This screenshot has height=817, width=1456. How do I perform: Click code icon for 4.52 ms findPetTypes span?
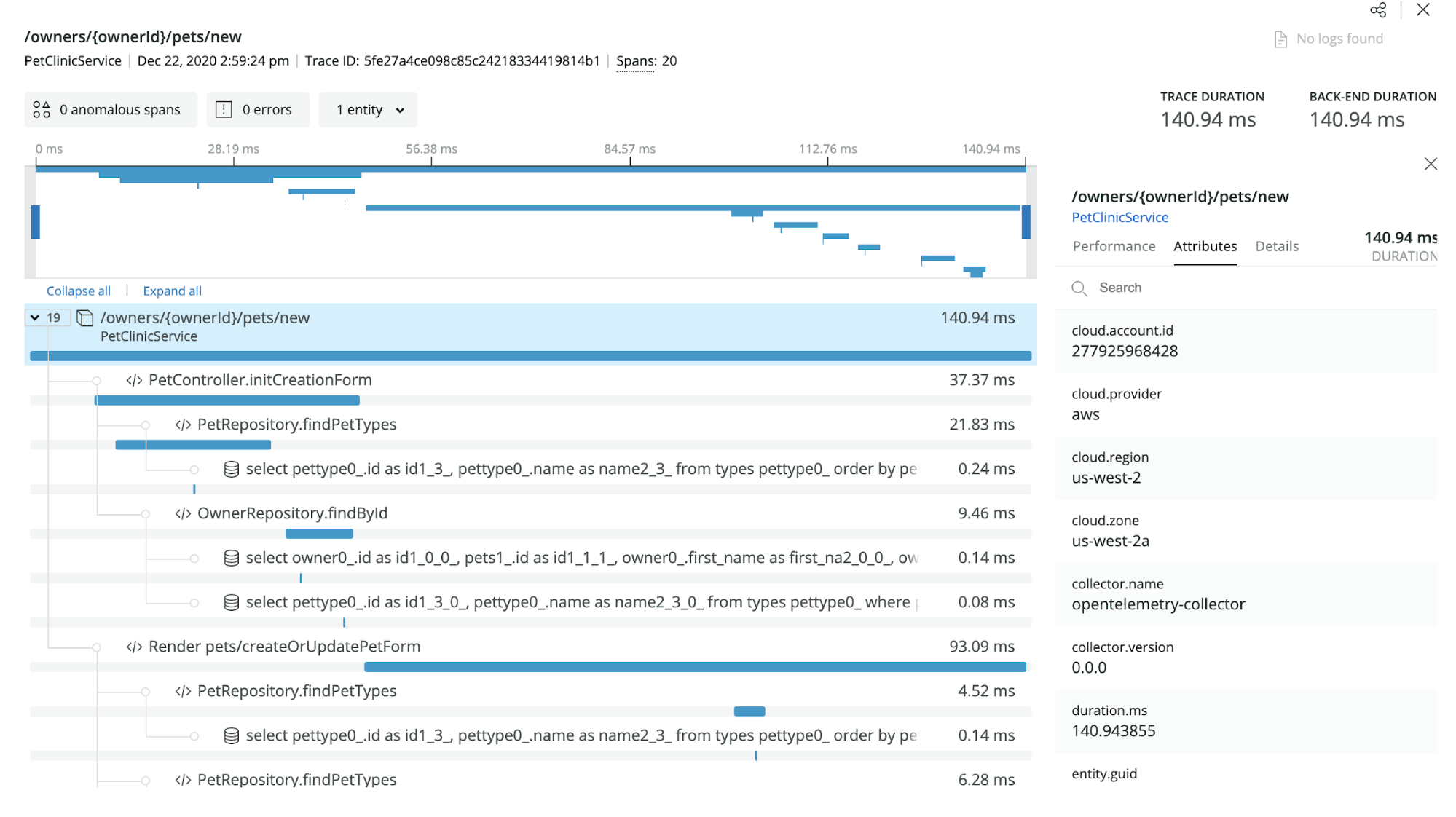tap(183, 692)
